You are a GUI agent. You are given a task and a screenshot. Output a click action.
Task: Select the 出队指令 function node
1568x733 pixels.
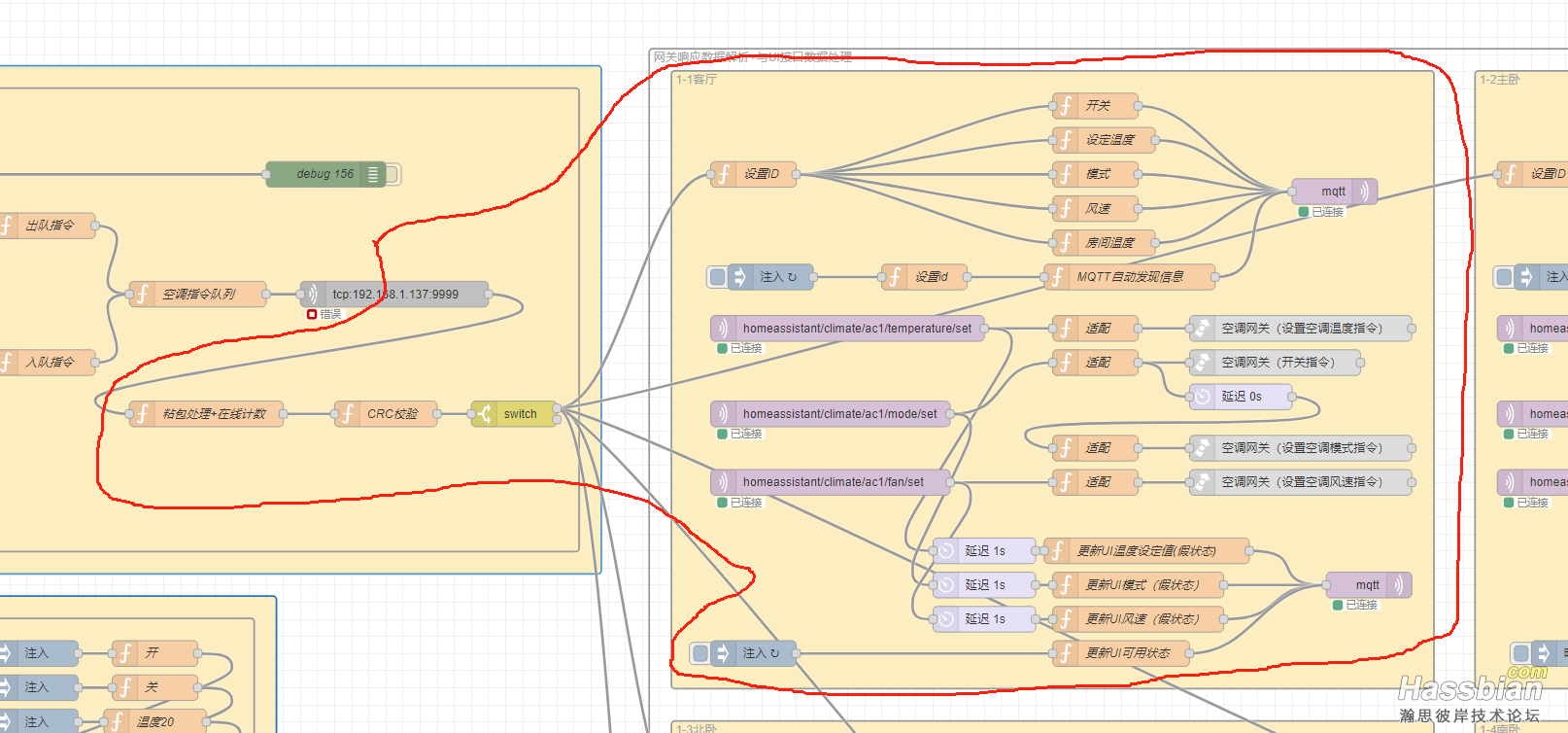point(48,226)
